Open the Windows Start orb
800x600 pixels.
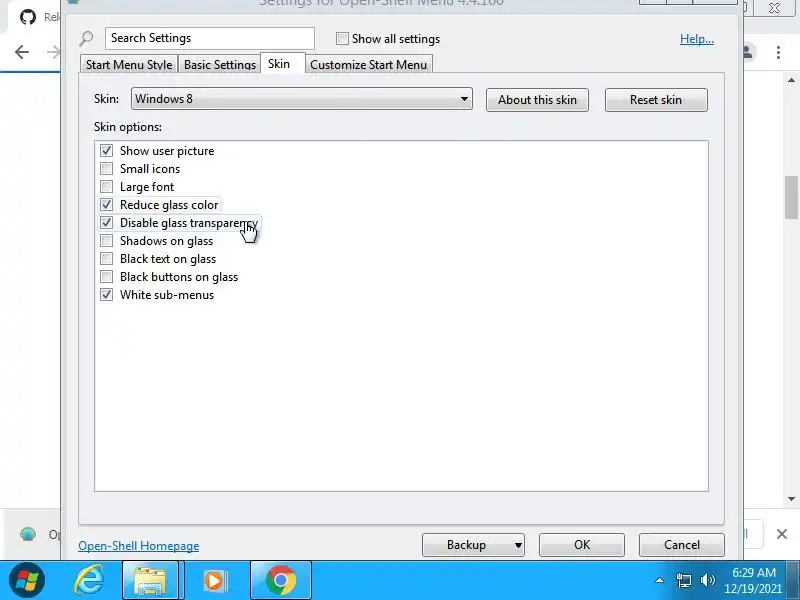pos(27,580)
